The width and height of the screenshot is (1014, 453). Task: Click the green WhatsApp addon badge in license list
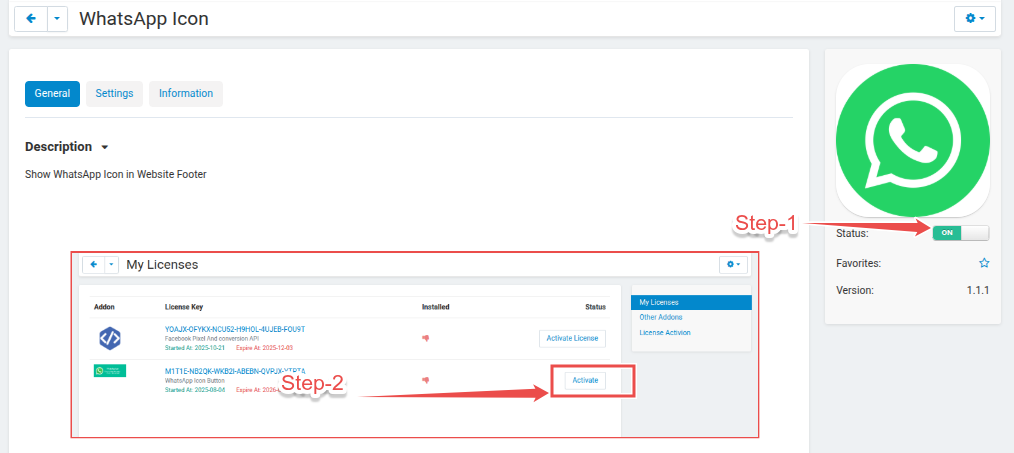(x=110, y=371)
